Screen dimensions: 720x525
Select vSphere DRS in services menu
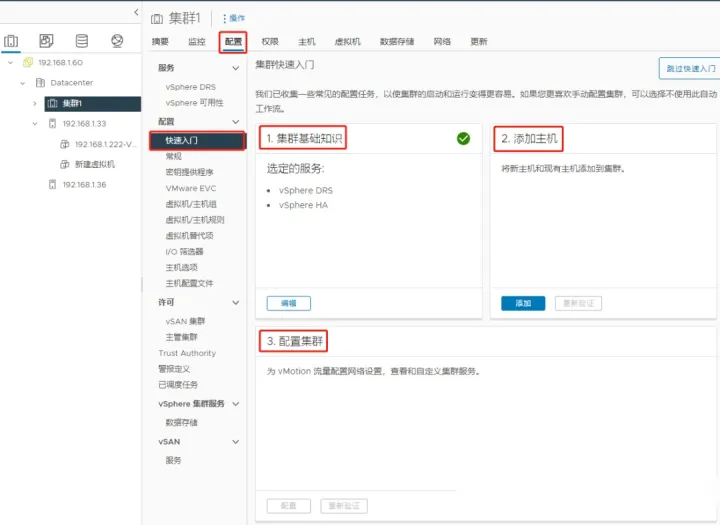click(191, 87)
